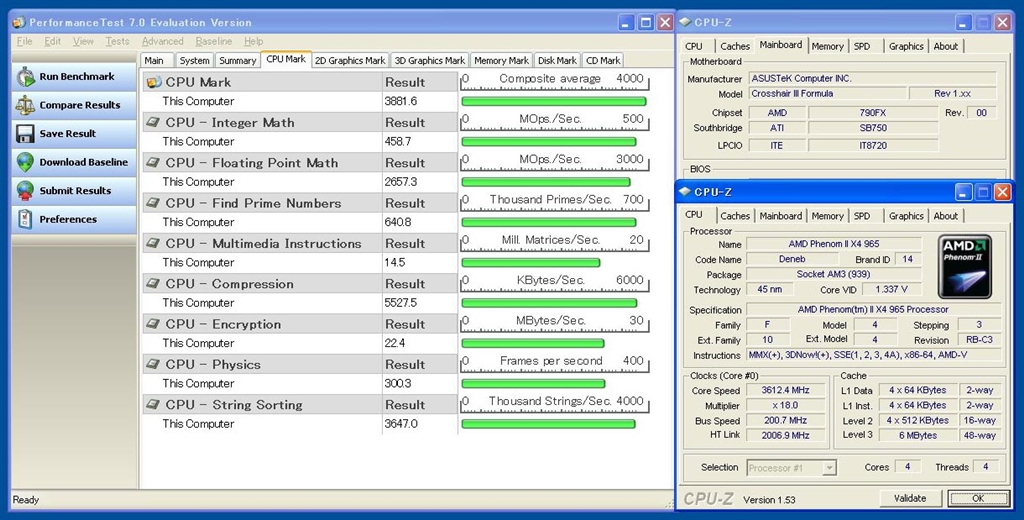Expand the Processor #1 selection dropdown
This screenshot has width=1024, height=520.
pyautogui.click(x=829, y=468)
